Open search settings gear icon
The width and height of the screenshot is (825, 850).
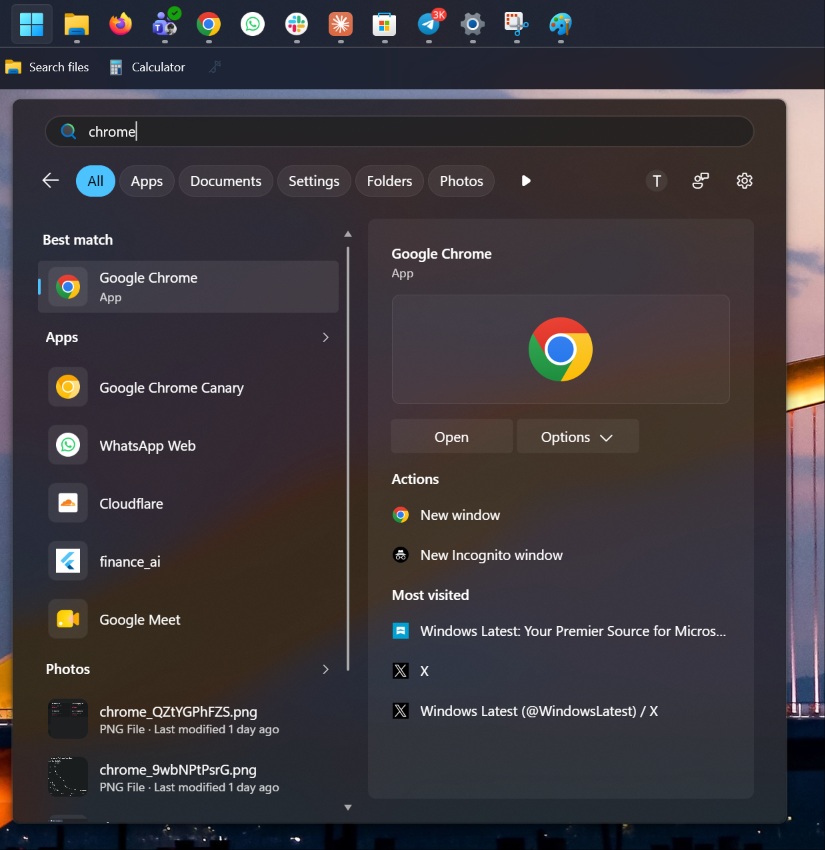click(x=744, y=181)
